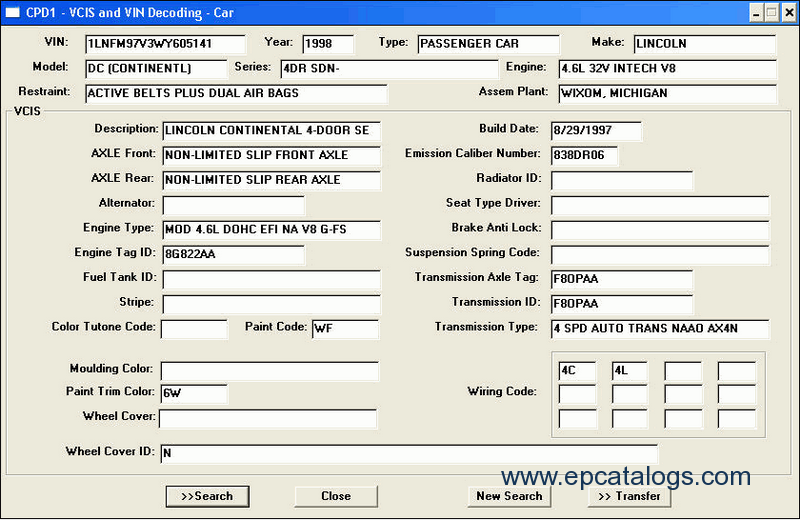Viewport: 800px width, 520px height.
Task: Click the Paint Code field WF
Action: point(345,329)
